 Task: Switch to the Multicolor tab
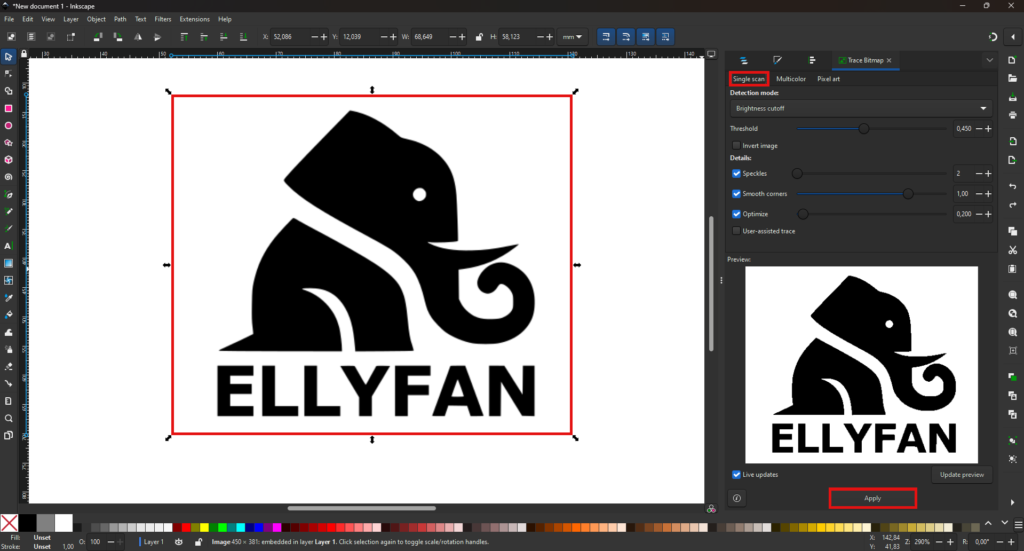790,78
